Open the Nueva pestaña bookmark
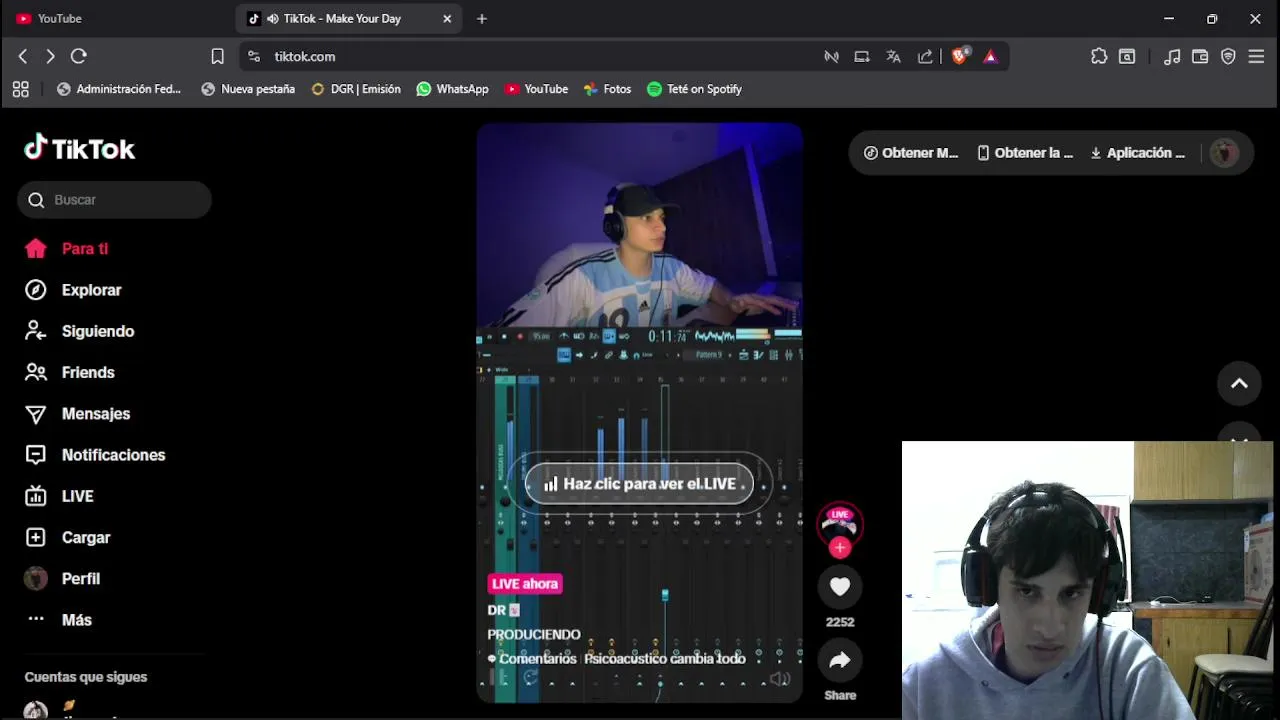This screenshot has width=1280, height=720. pyautogui.click(x=248, y=89)
